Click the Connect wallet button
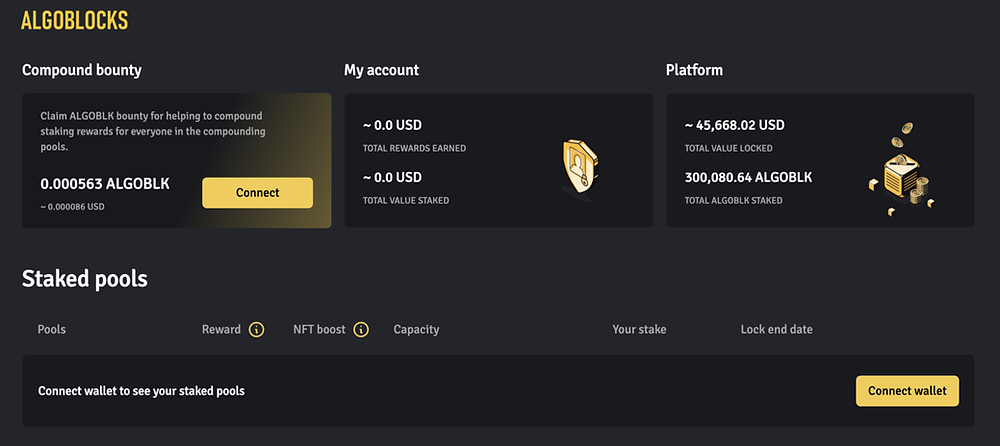1000x446 pixels. pos(908,390)
